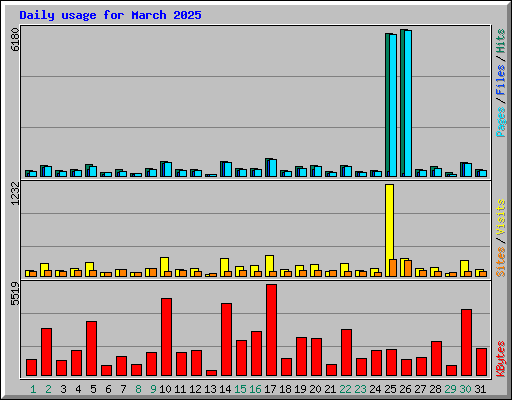Click the 'KBytes' legend label
This screenshot has width=512, height=400.
click(501, 359)
